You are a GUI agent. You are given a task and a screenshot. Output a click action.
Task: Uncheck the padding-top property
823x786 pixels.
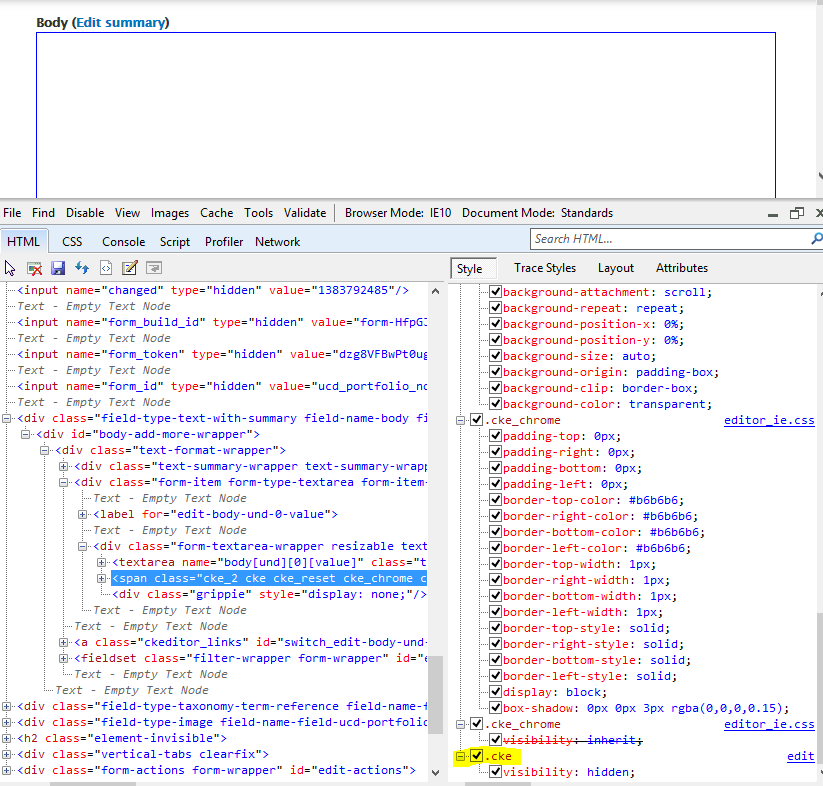495,436
